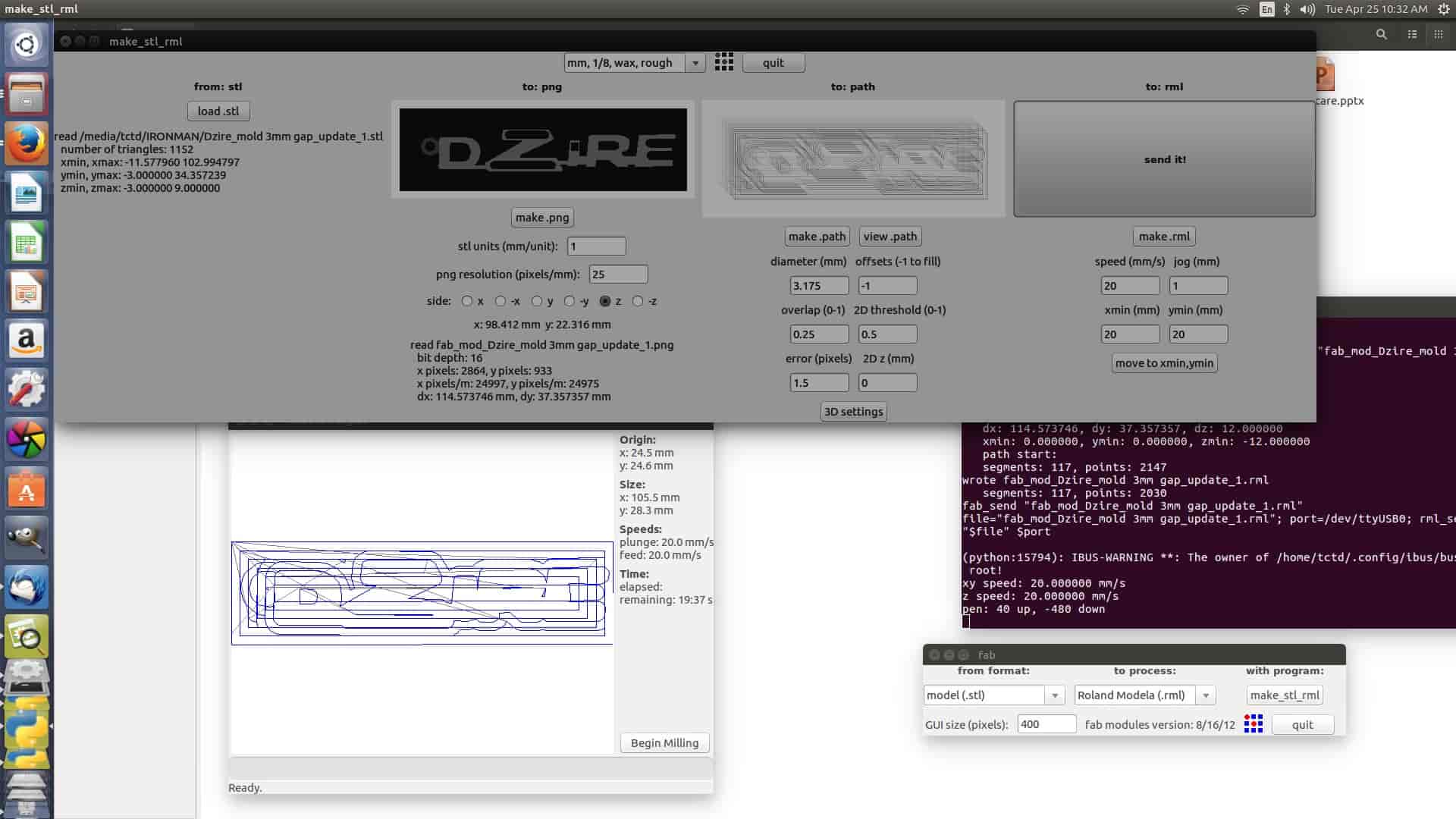The width and height of the screenshot is (1456, 819).
Task: Click the make_stl_rml program button in fab
Action: click(1285, 695)
